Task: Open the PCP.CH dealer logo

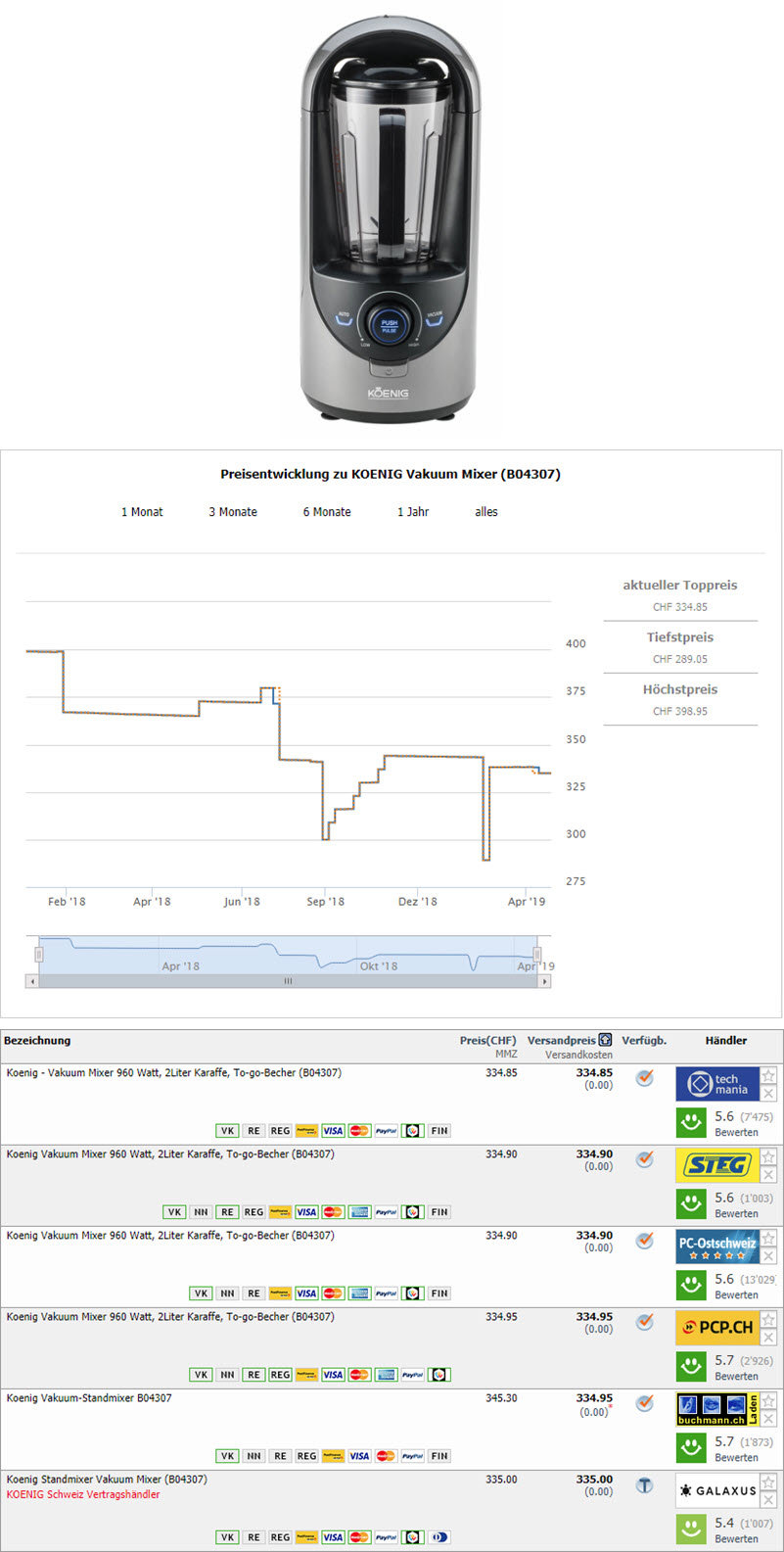Action: 717,1328
